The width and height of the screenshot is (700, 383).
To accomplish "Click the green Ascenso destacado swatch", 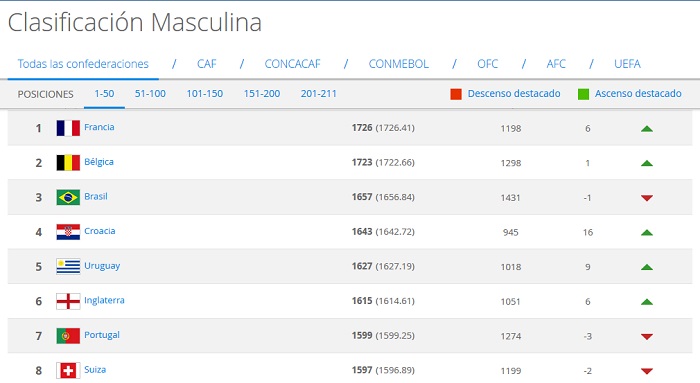I will click(583, 94).
